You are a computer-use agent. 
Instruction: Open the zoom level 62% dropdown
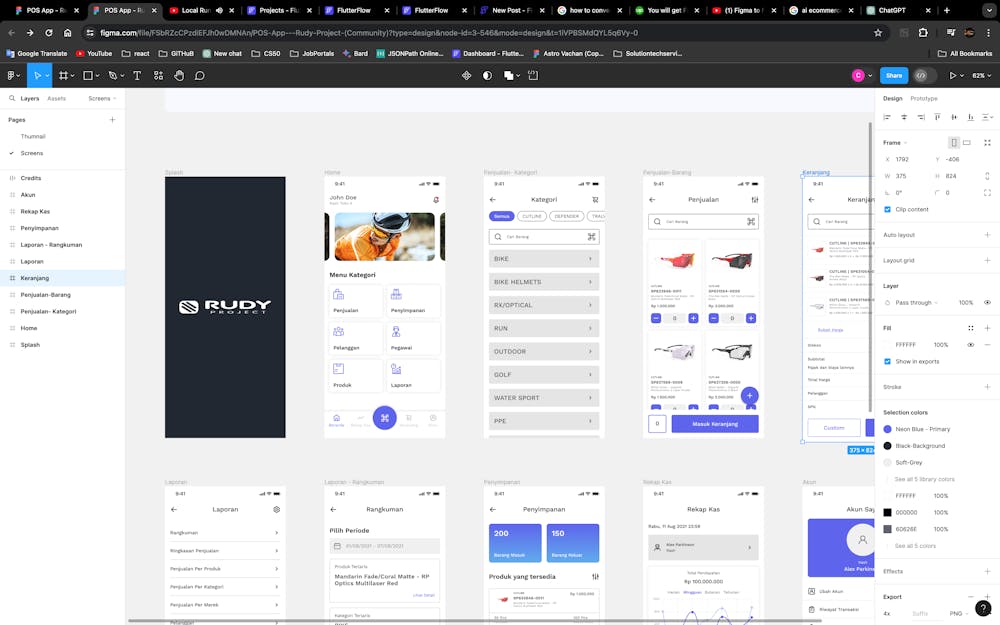click(x=982, y=75)
